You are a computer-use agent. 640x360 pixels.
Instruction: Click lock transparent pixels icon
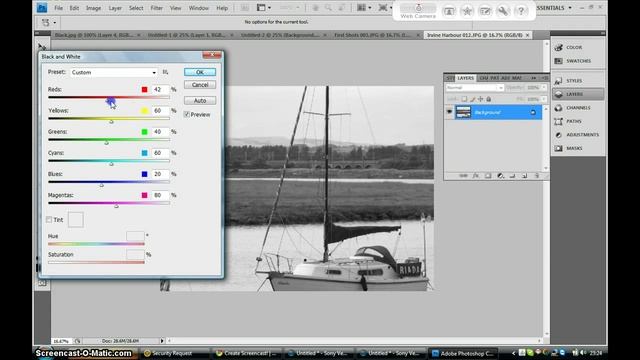464,99
